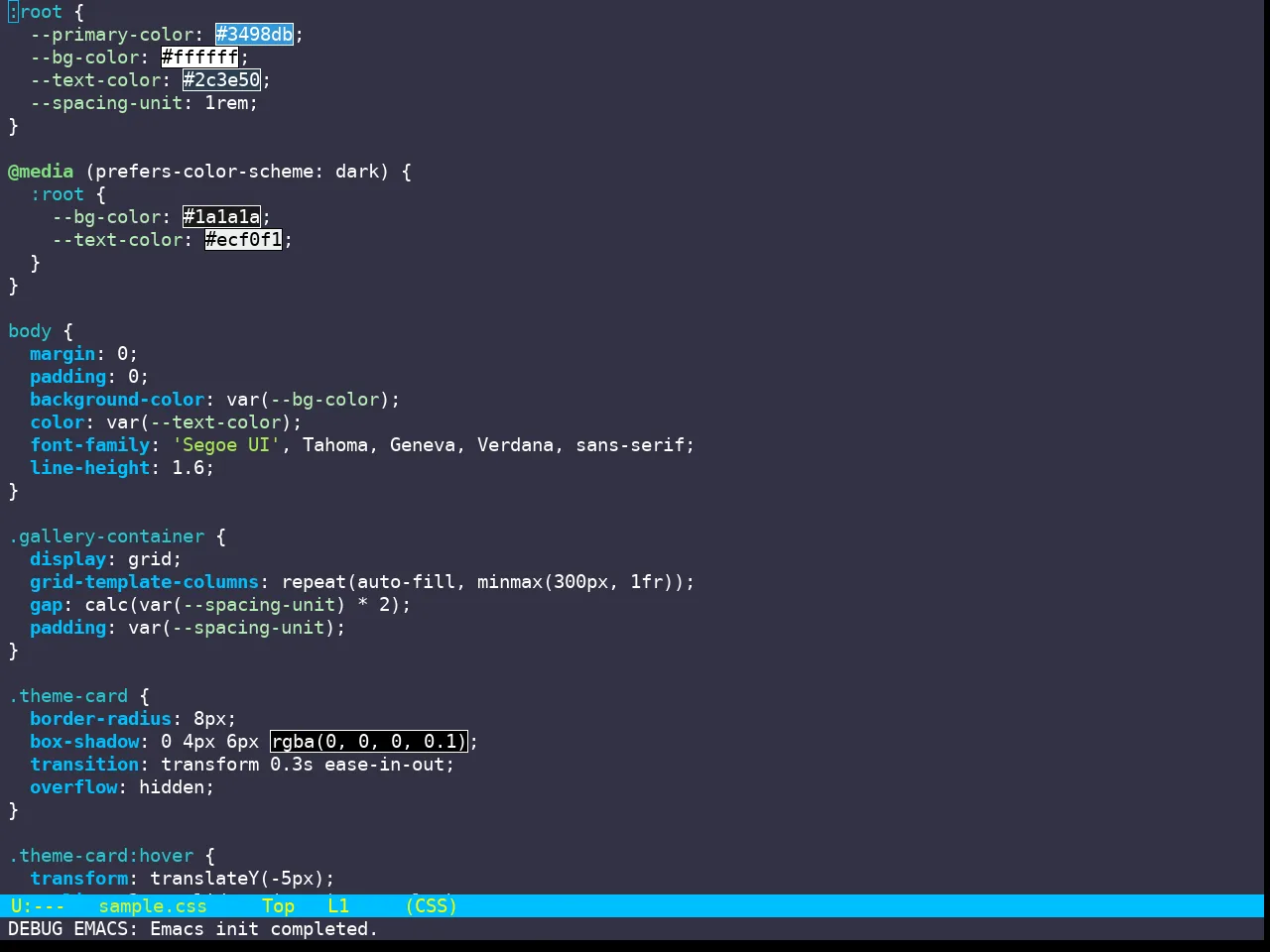
Task: Click the L1 line number indicator
Action: click(x=338, y=905)
